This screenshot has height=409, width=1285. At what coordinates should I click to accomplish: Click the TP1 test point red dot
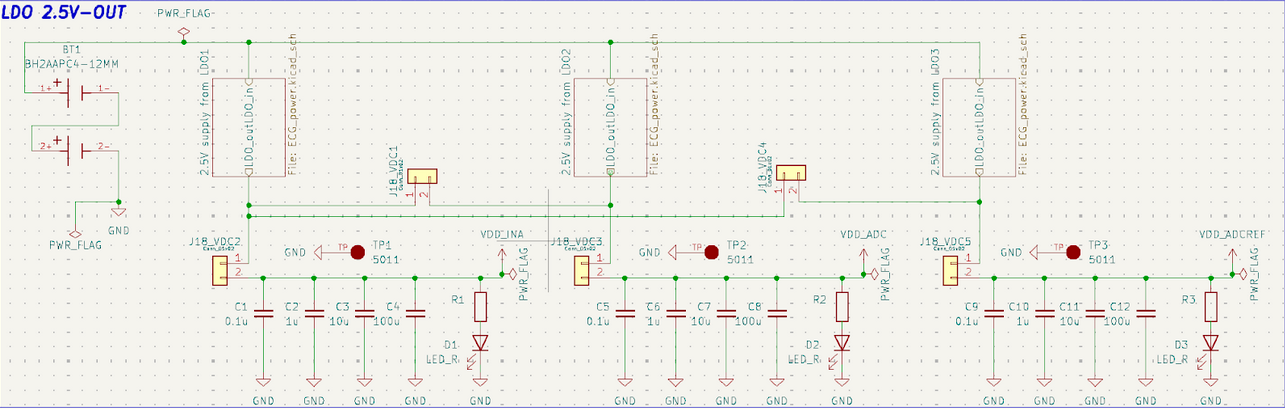pos(357,252)
